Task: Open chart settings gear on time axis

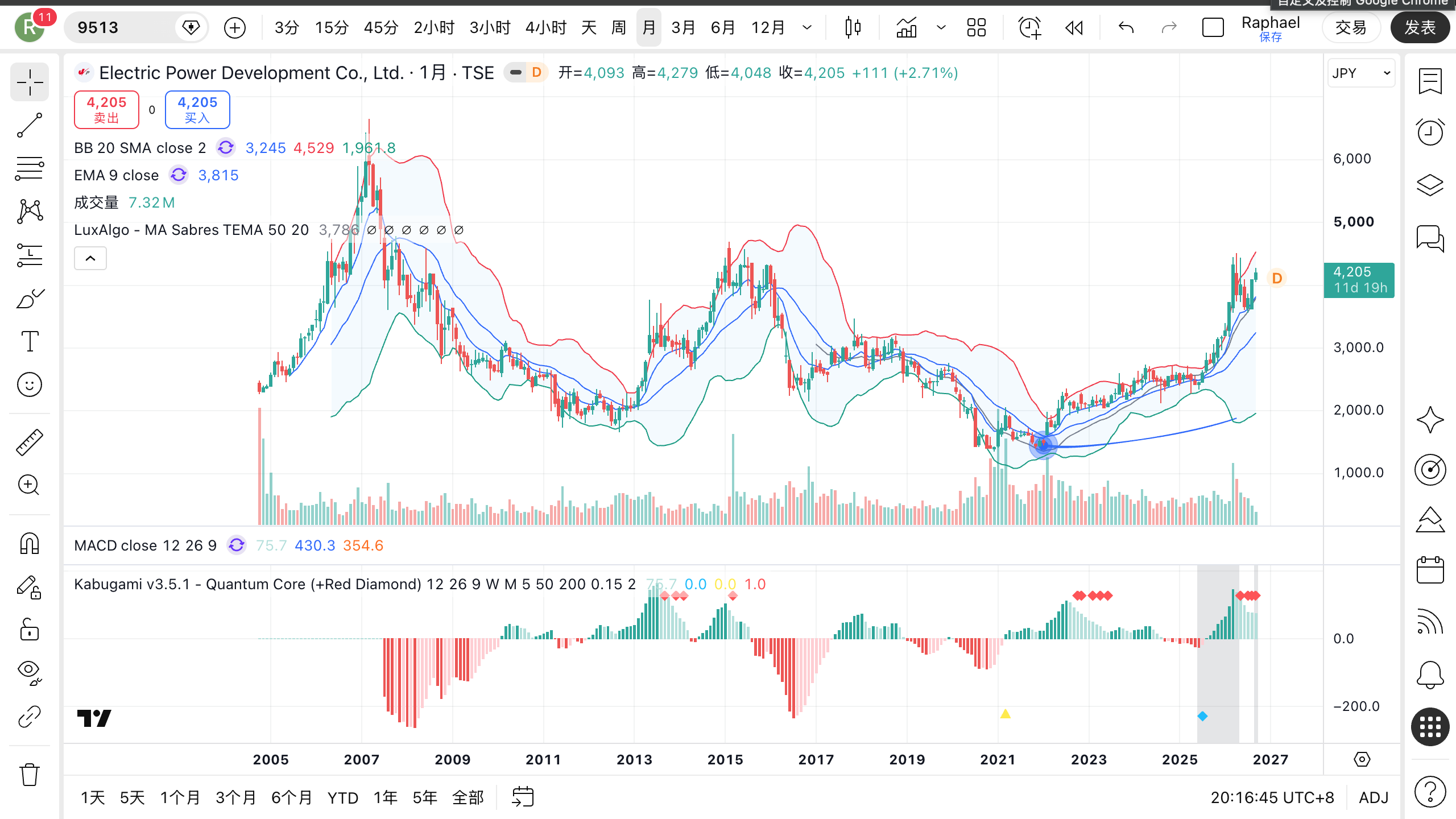Action: pyautogui.click(x=1362, y=759)
